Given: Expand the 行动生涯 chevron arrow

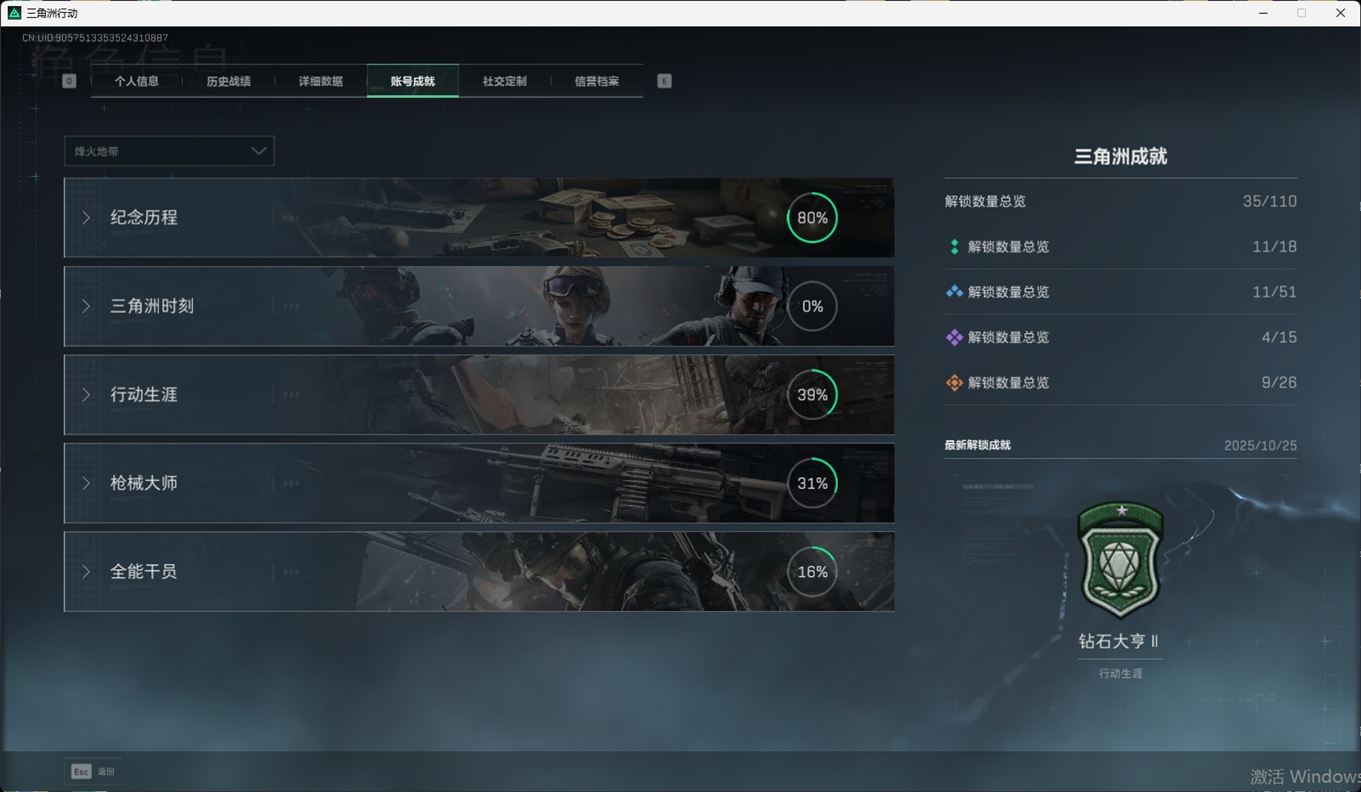Looking at the screenshot, I should 86,395.
